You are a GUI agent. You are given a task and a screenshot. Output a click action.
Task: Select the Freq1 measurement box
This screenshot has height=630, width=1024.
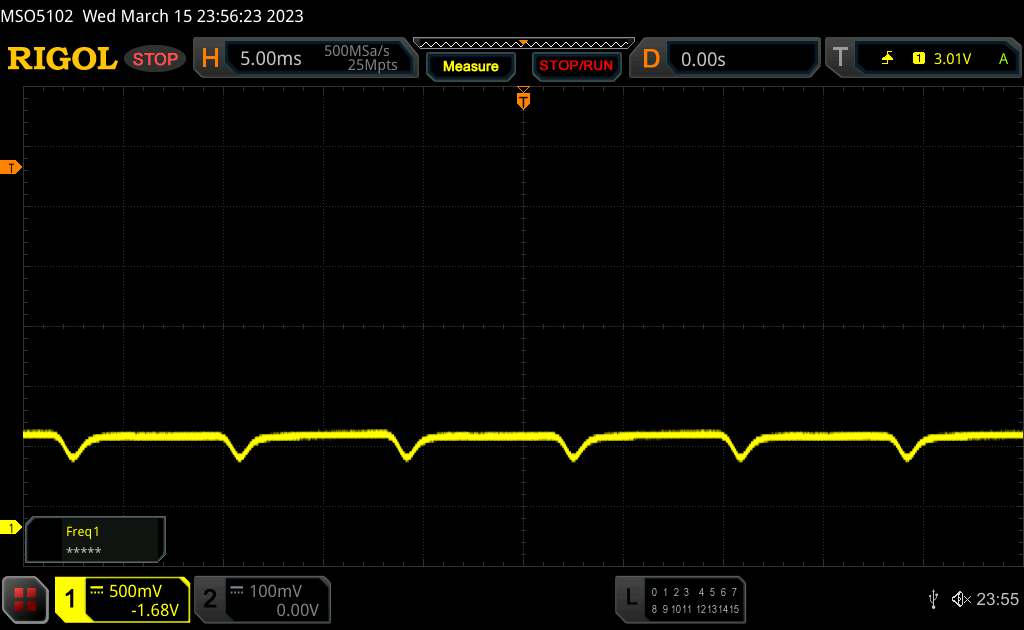pyautogui.click(x=95, y=540)
